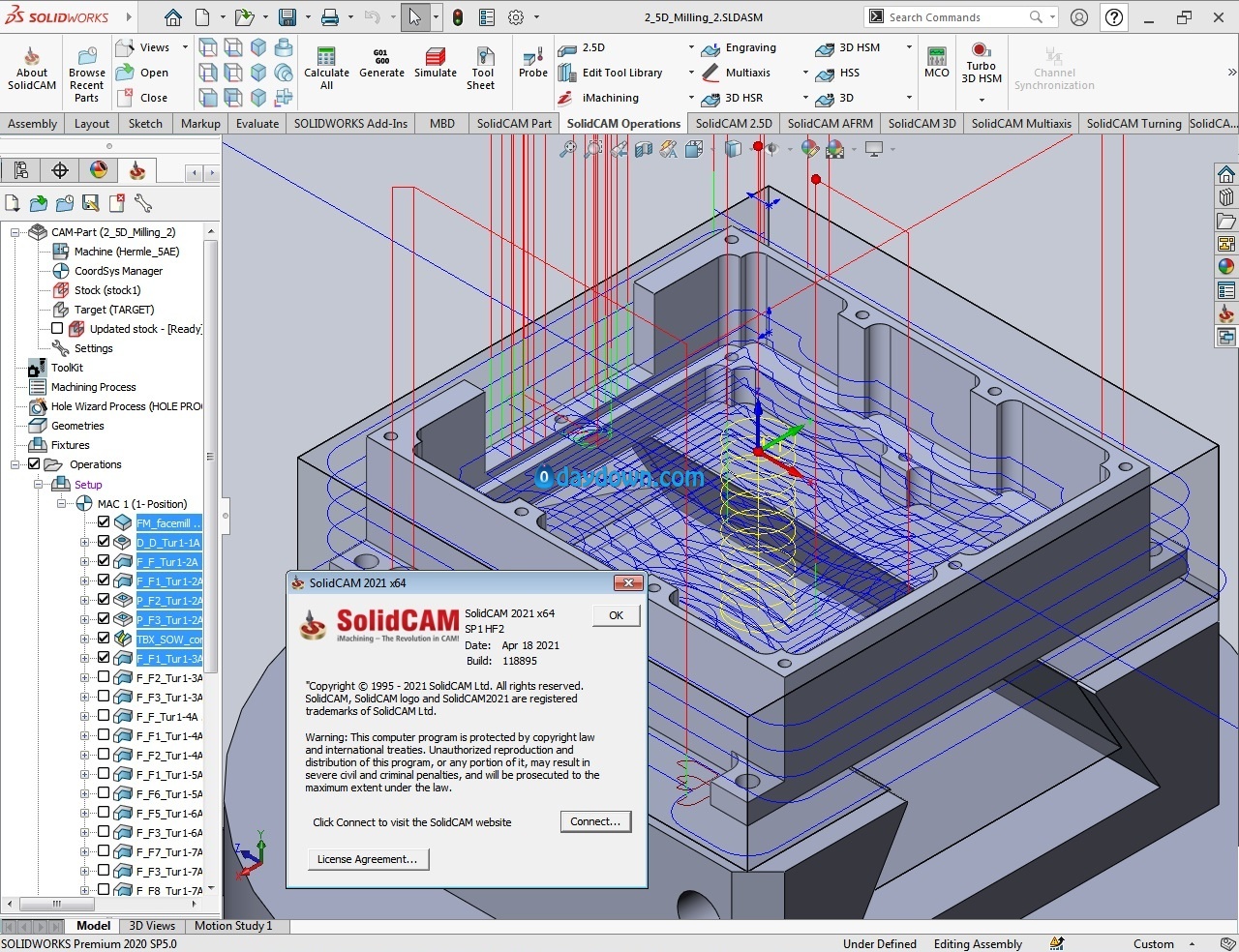Uncheck the FM_facemill operation checkbox
Image resolution: width=1239 pixels, height=952 pixels.
point(104,522)
